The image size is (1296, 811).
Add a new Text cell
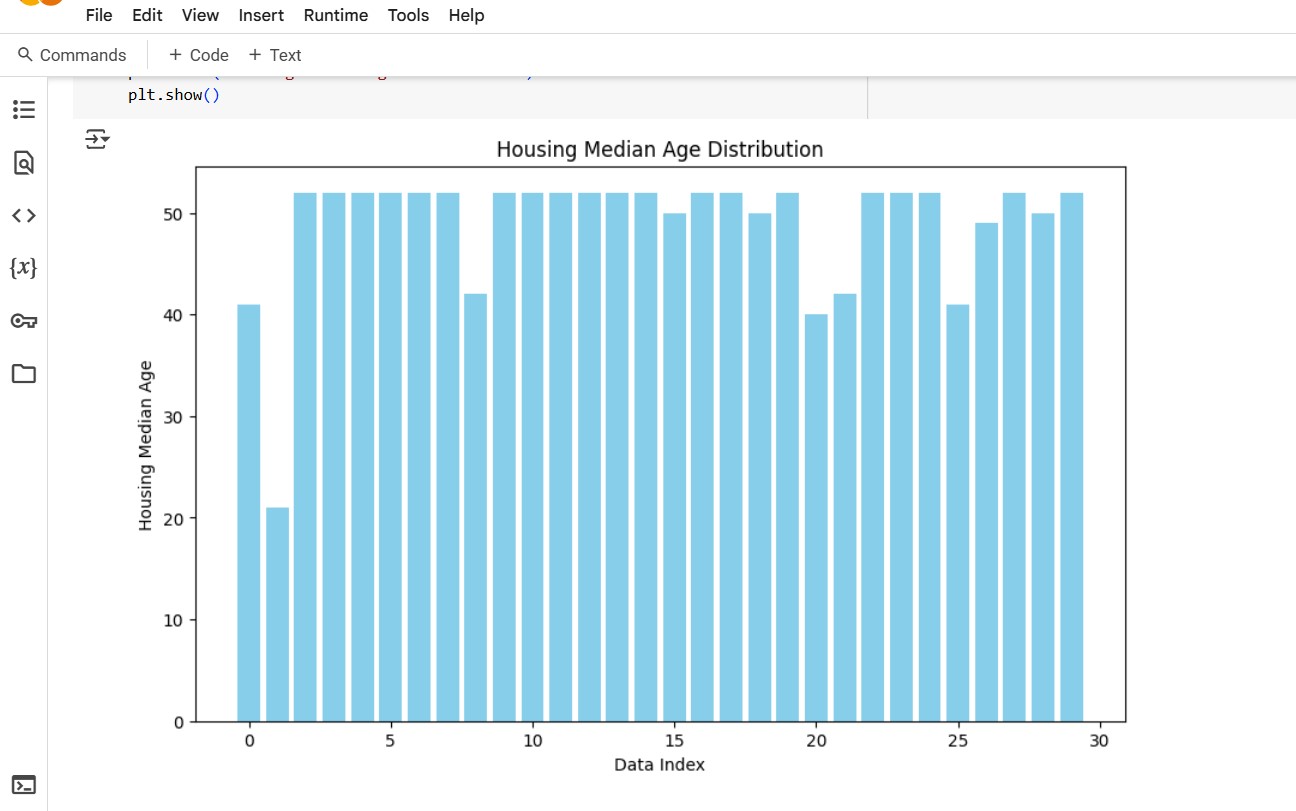coord(275,55)
